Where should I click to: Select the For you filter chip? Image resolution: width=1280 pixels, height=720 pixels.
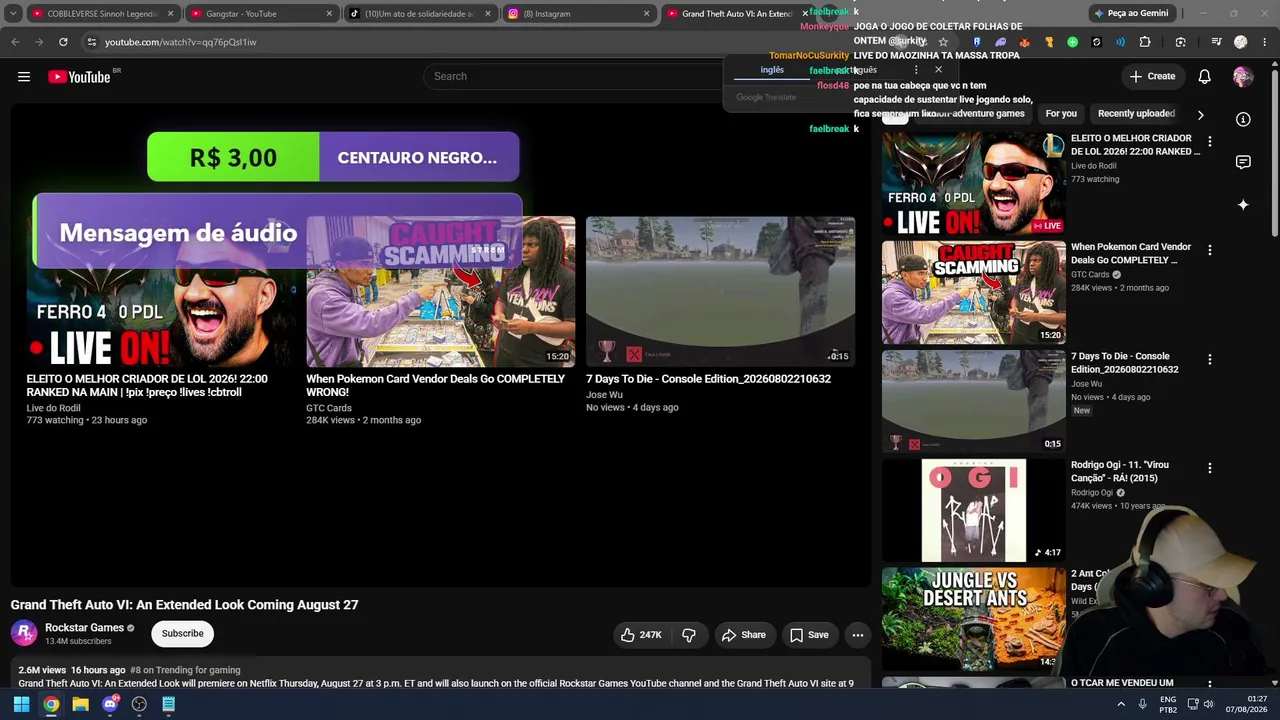click(1061, 114)
